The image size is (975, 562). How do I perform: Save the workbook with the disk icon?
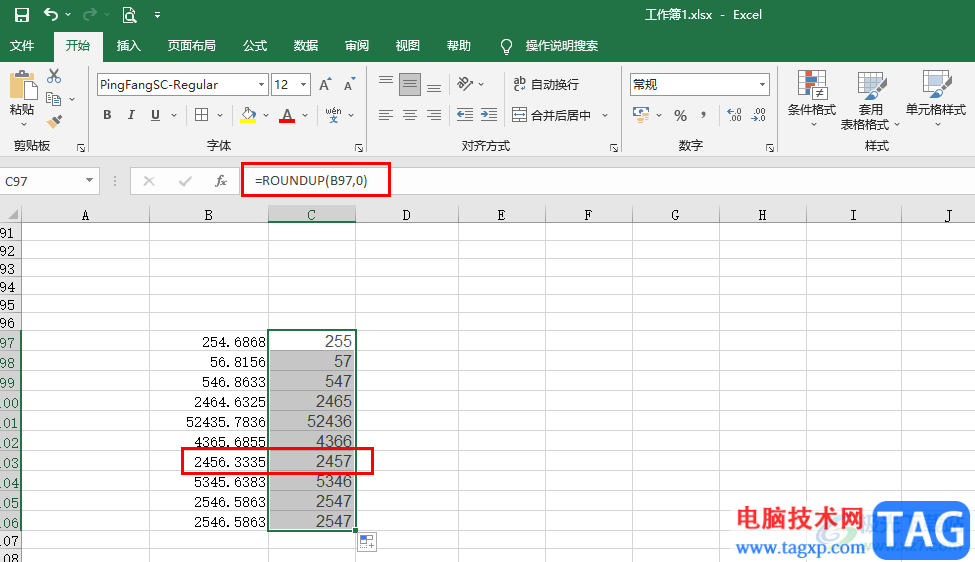(22, 15)
